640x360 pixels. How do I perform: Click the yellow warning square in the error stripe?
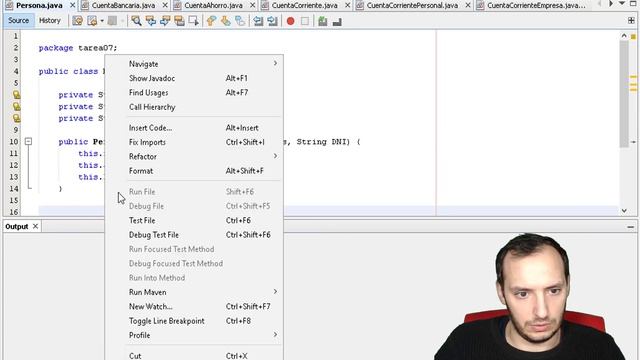pos(633,37)
